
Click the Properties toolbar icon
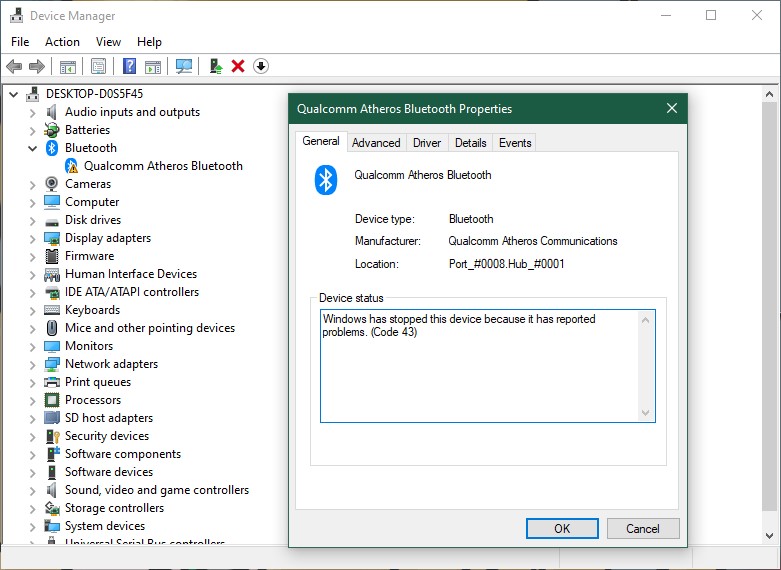coord(99,66)
